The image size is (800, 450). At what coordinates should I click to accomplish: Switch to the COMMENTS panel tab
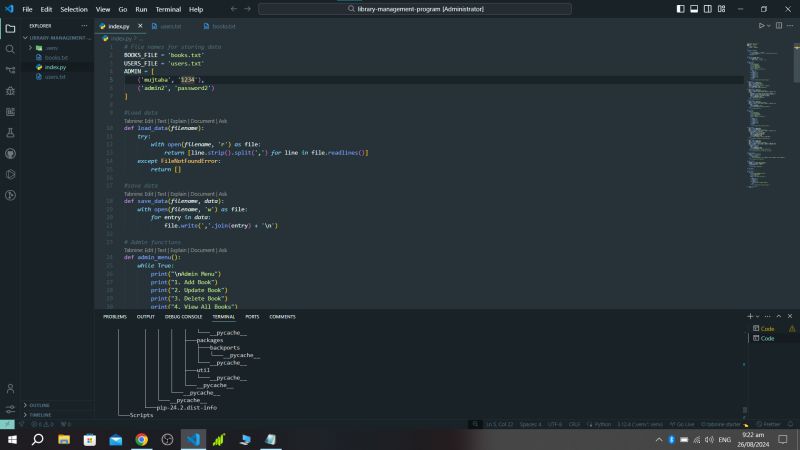[282, 317]
